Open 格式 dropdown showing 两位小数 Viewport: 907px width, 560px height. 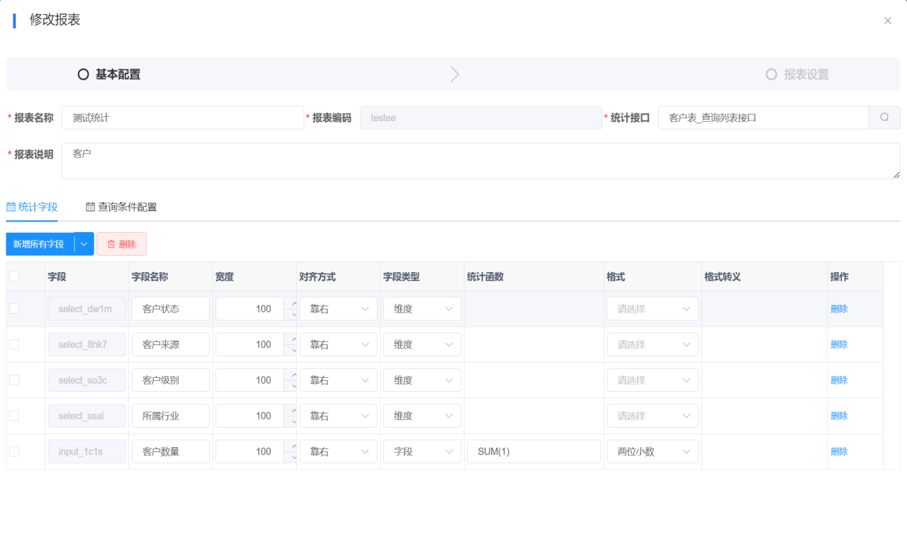[652, 452]
